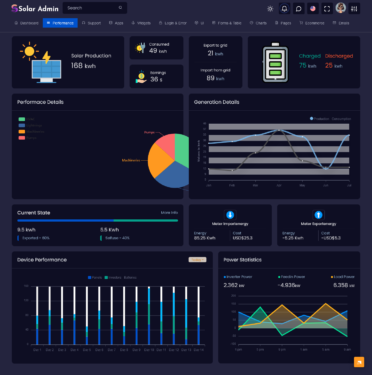Open the UI menu
The height and width of the screenshot is (375, 372).
(x=199, y=23)
